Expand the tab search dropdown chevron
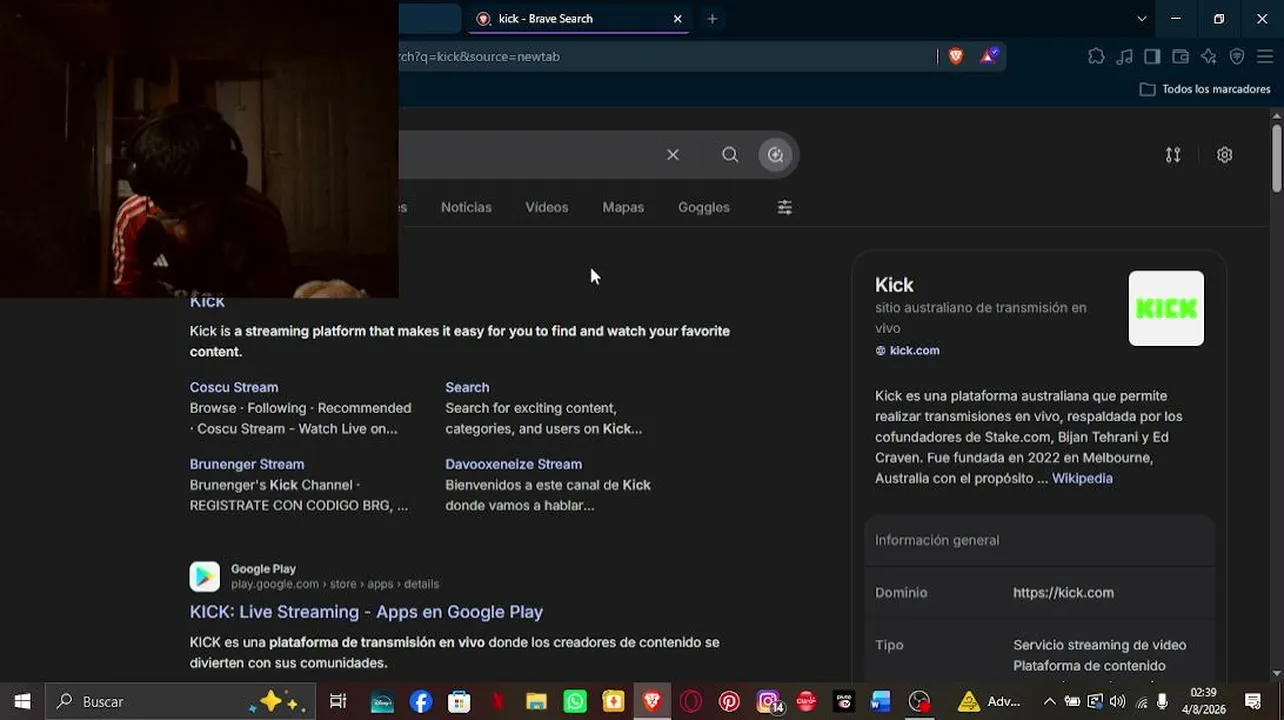1284x720 pixels. [1142, 19]
